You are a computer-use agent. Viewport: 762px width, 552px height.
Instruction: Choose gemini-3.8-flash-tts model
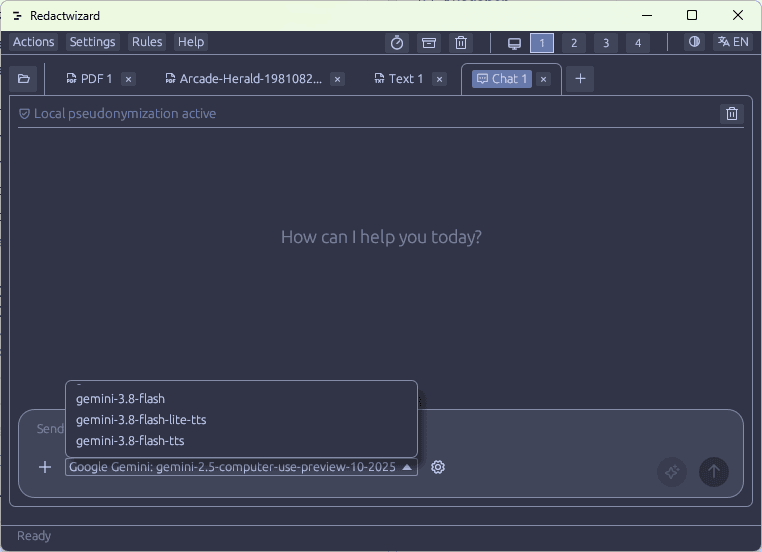tap(242, 441)
